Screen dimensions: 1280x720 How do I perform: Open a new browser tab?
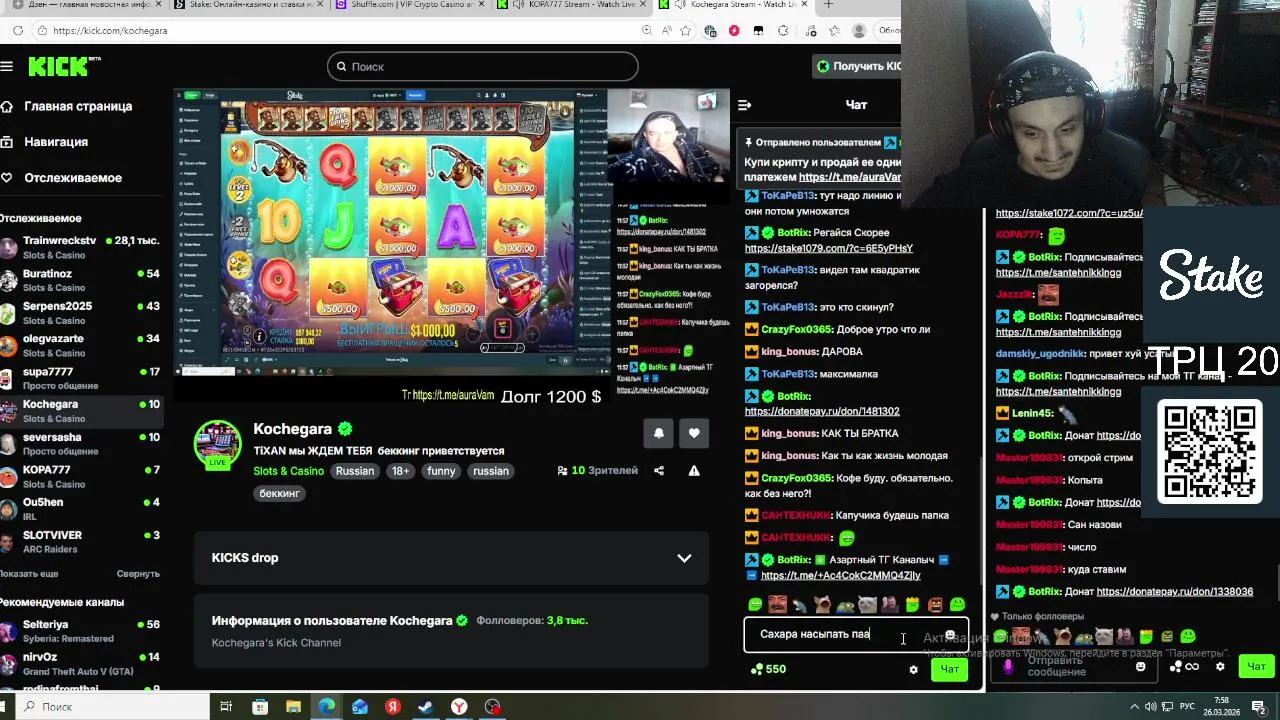tap(828, 5)
